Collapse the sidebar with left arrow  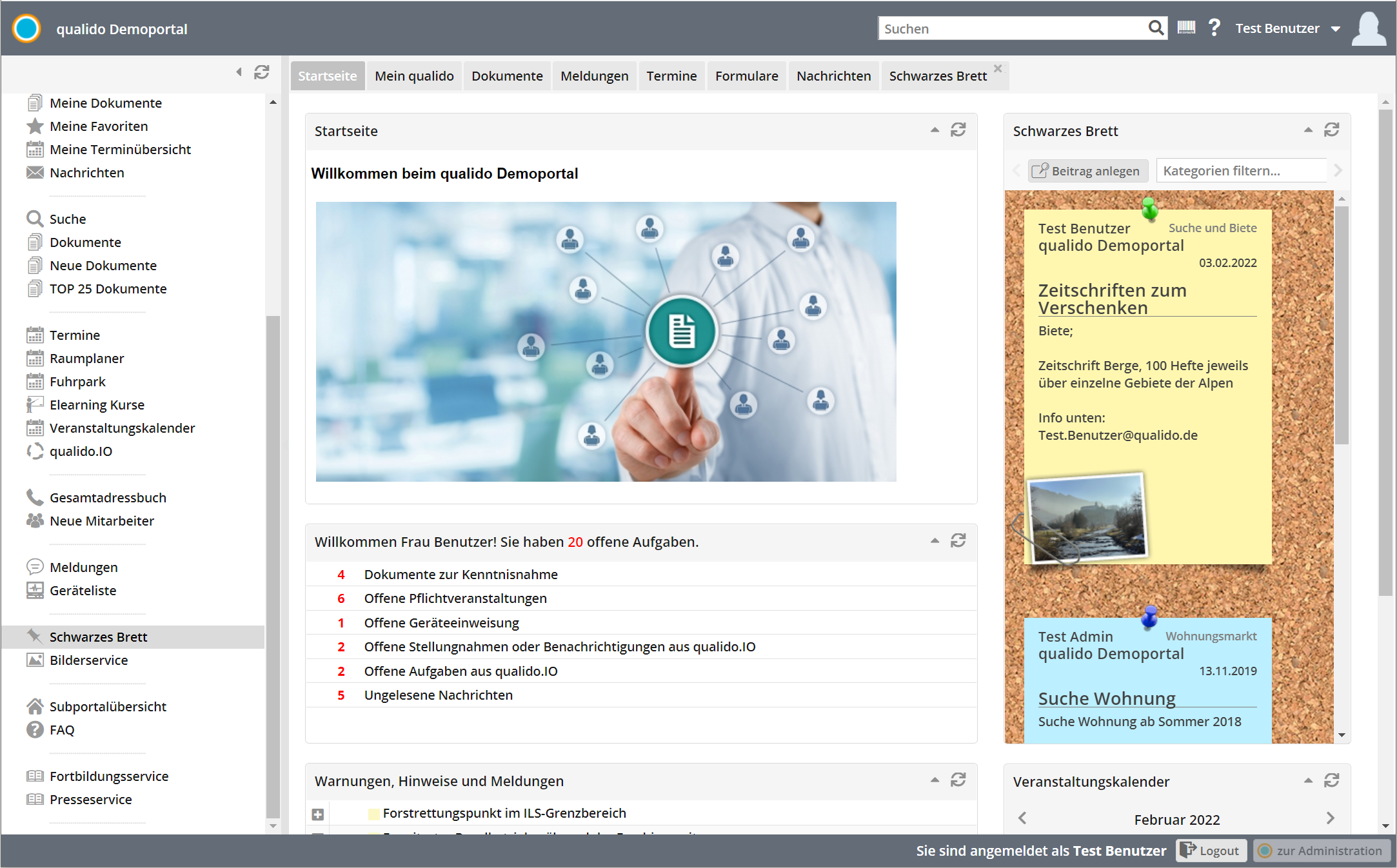click(x=239, y=72)
